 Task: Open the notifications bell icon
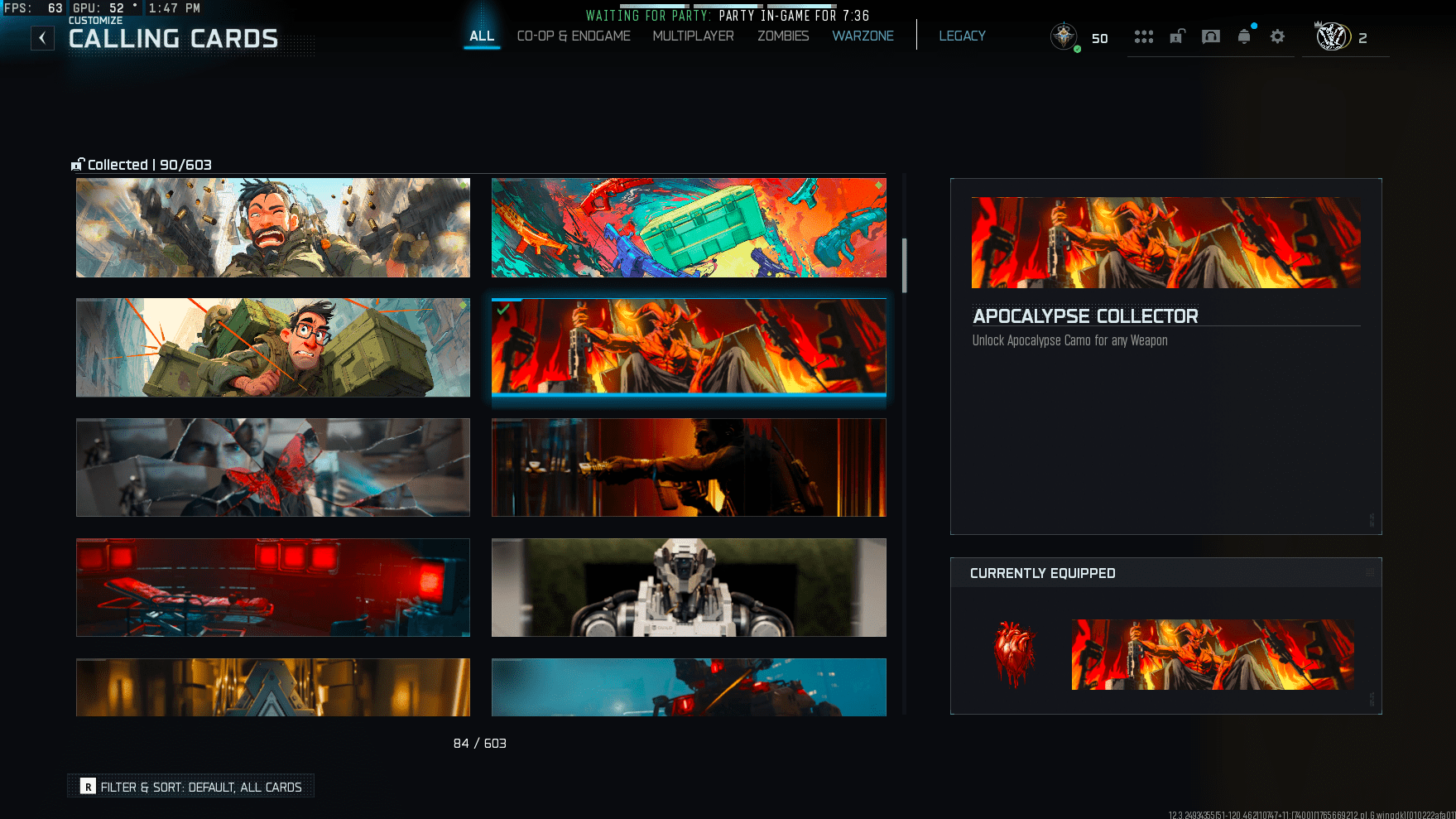click(1244, 36)
